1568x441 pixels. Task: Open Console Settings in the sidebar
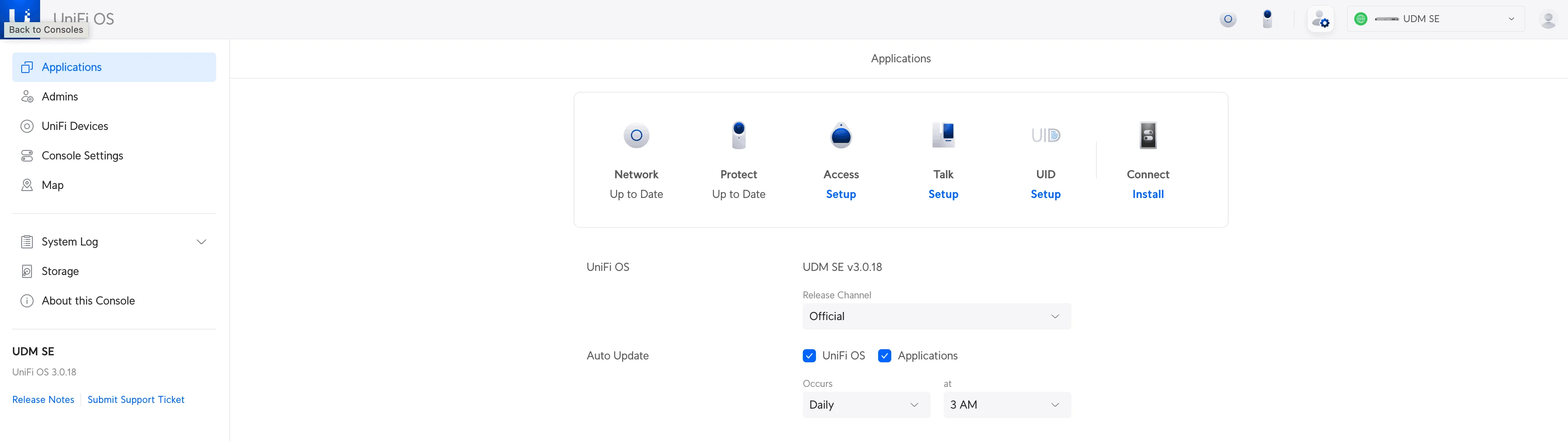(x=82, y=155)
